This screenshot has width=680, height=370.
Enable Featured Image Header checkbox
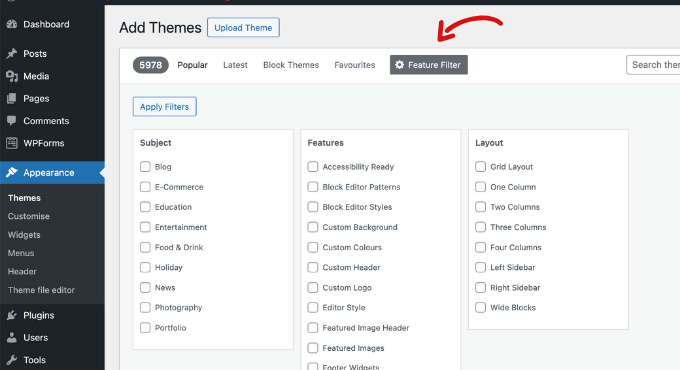point(313,327)
